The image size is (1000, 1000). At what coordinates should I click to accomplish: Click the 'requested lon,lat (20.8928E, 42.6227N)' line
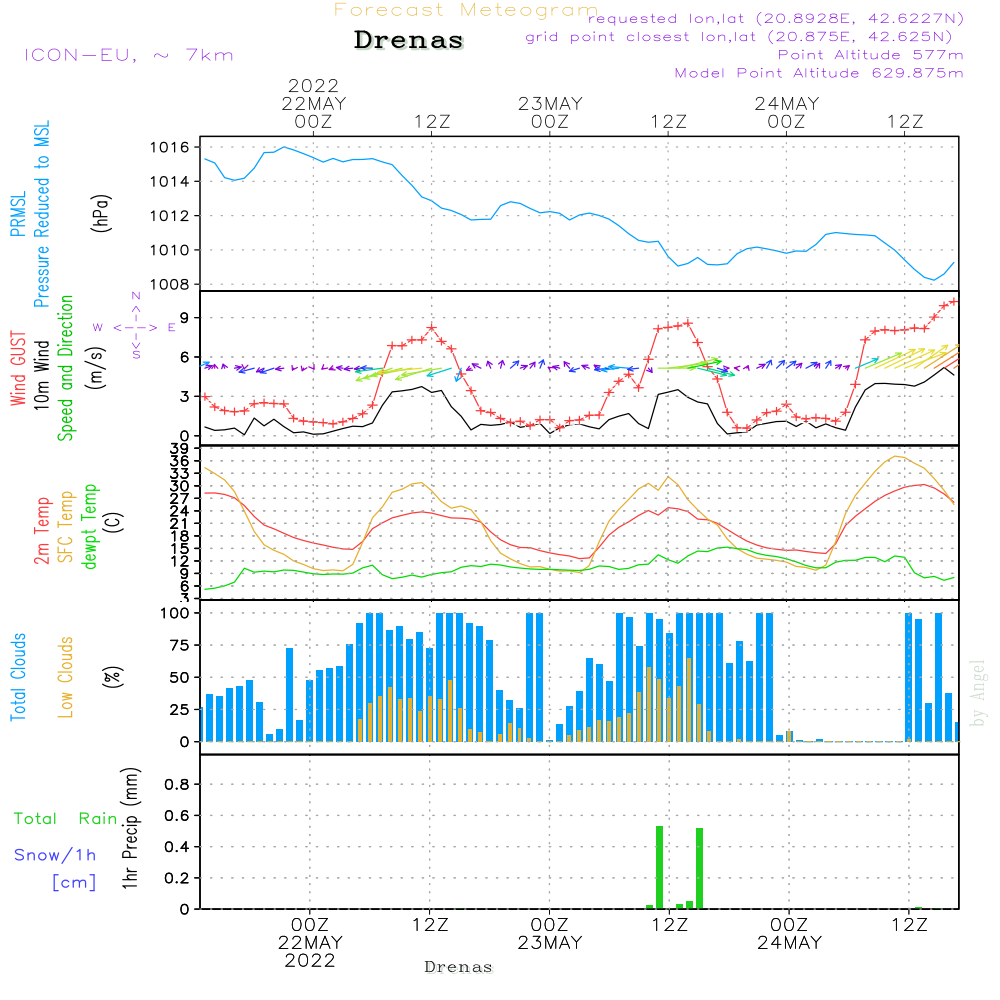[x=776, y=18]
